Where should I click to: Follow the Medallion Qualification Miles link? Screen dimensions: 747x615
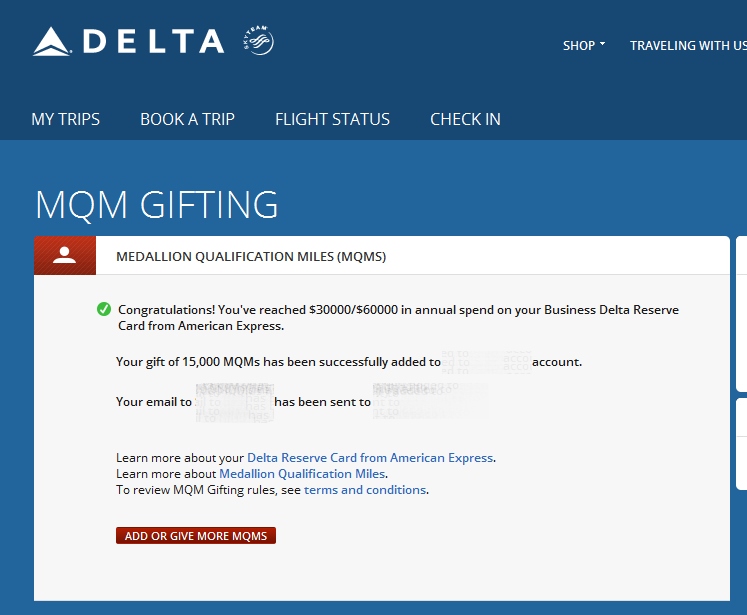point(302,474)
